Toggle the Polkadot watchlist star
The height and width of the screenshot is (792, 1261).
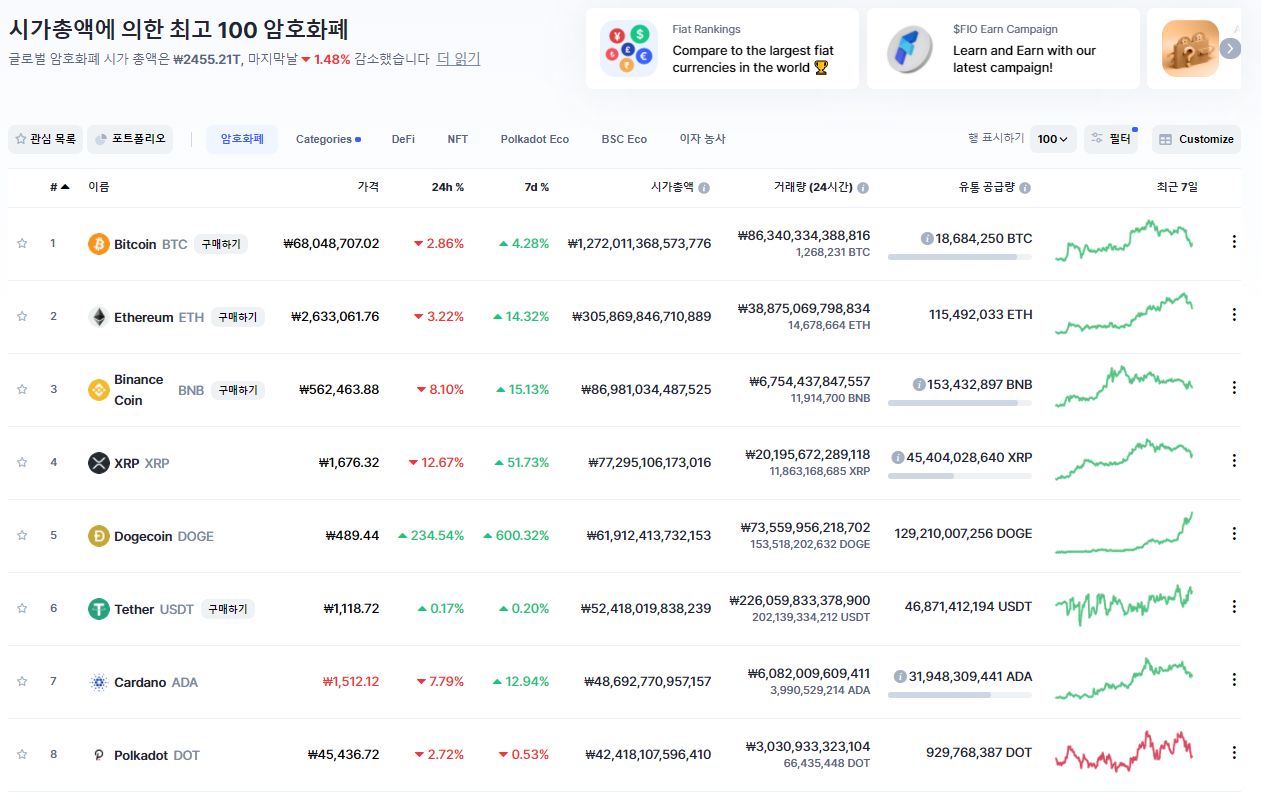coord(21,755)
